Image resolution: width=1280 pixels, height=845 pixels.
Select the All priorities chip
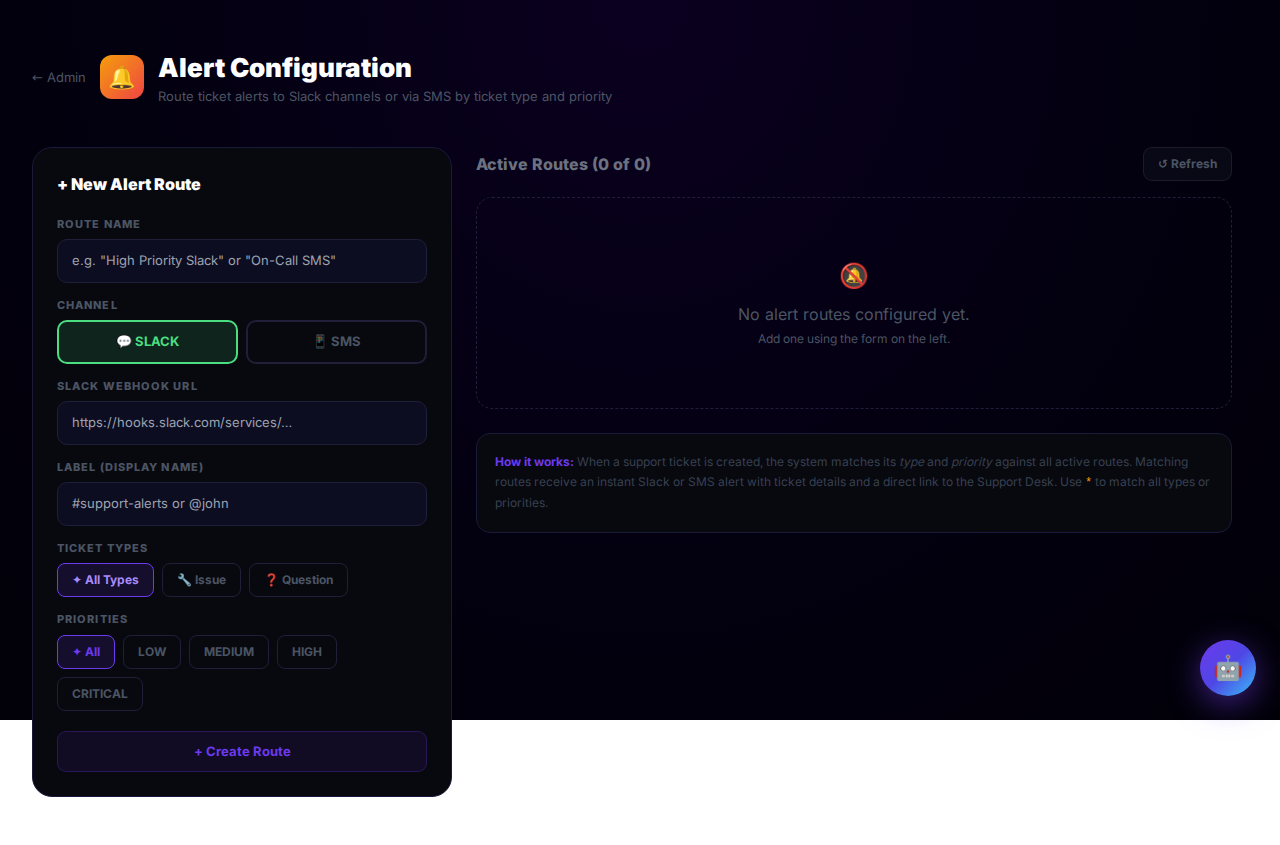click(86, 652)
